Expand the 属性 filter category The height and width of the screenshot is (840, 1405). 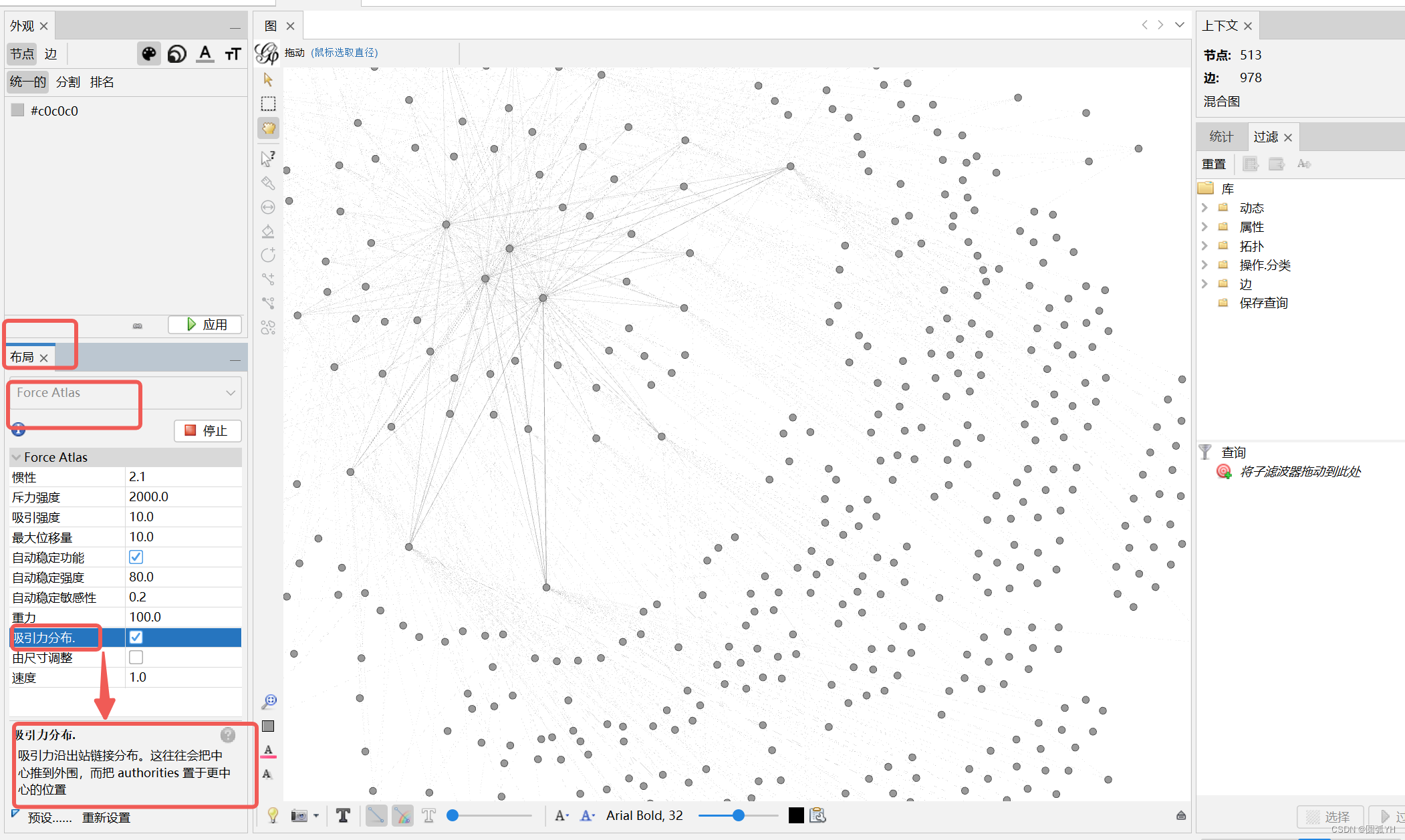[1205, 226]
